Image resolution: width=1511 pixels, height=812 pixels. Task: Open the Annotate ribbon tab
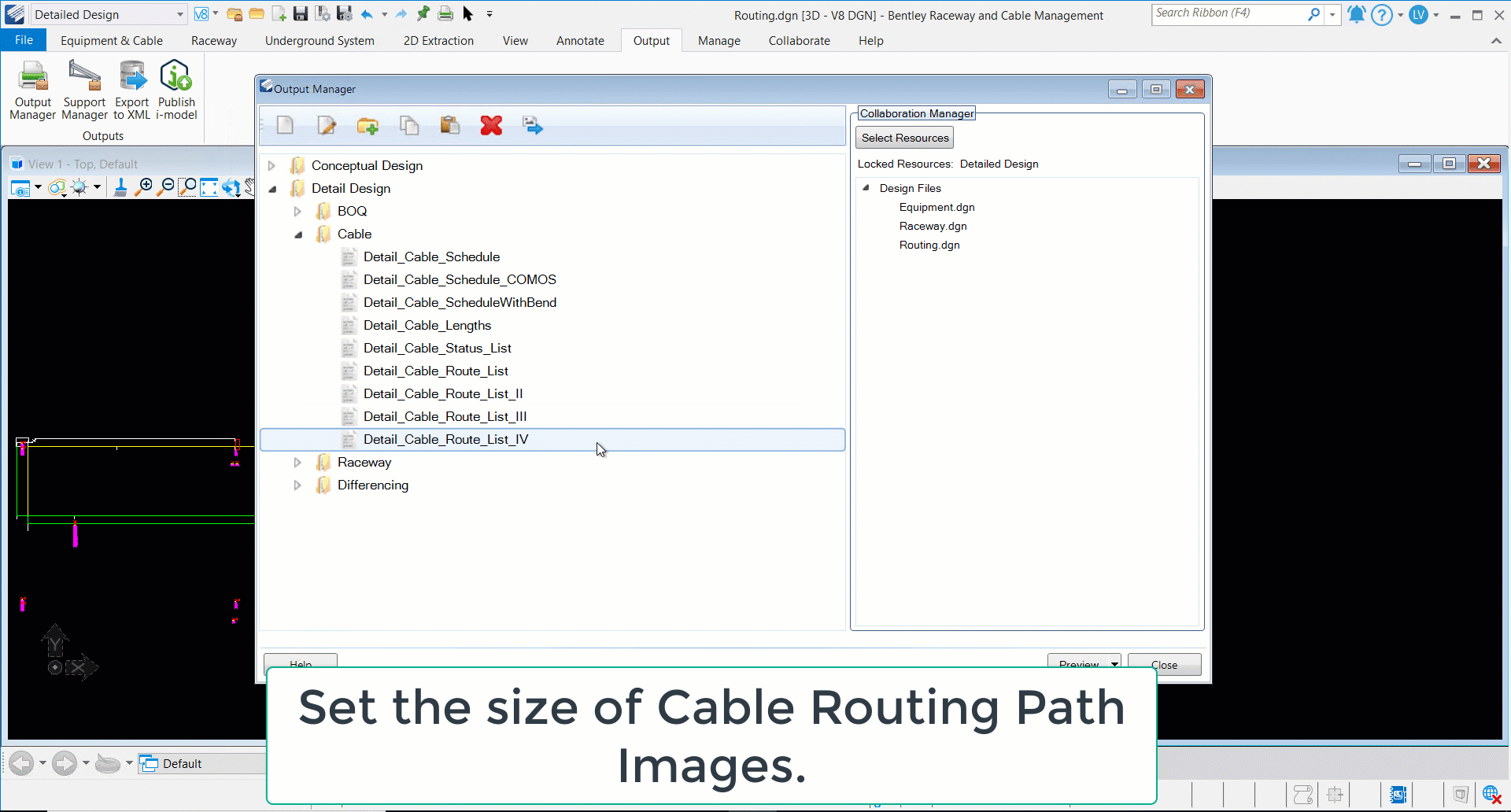pos(580,40)
